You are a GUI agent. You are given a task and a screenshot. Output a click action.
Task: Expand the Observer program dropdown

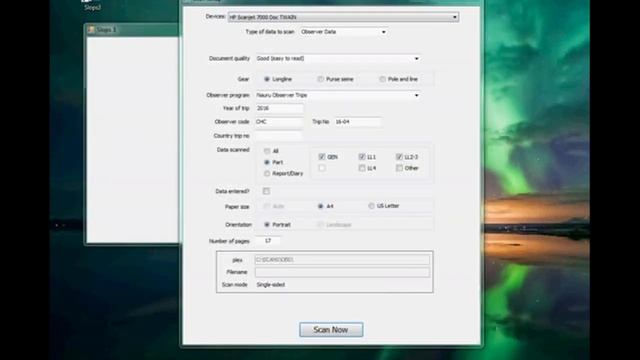click(338, 95)
